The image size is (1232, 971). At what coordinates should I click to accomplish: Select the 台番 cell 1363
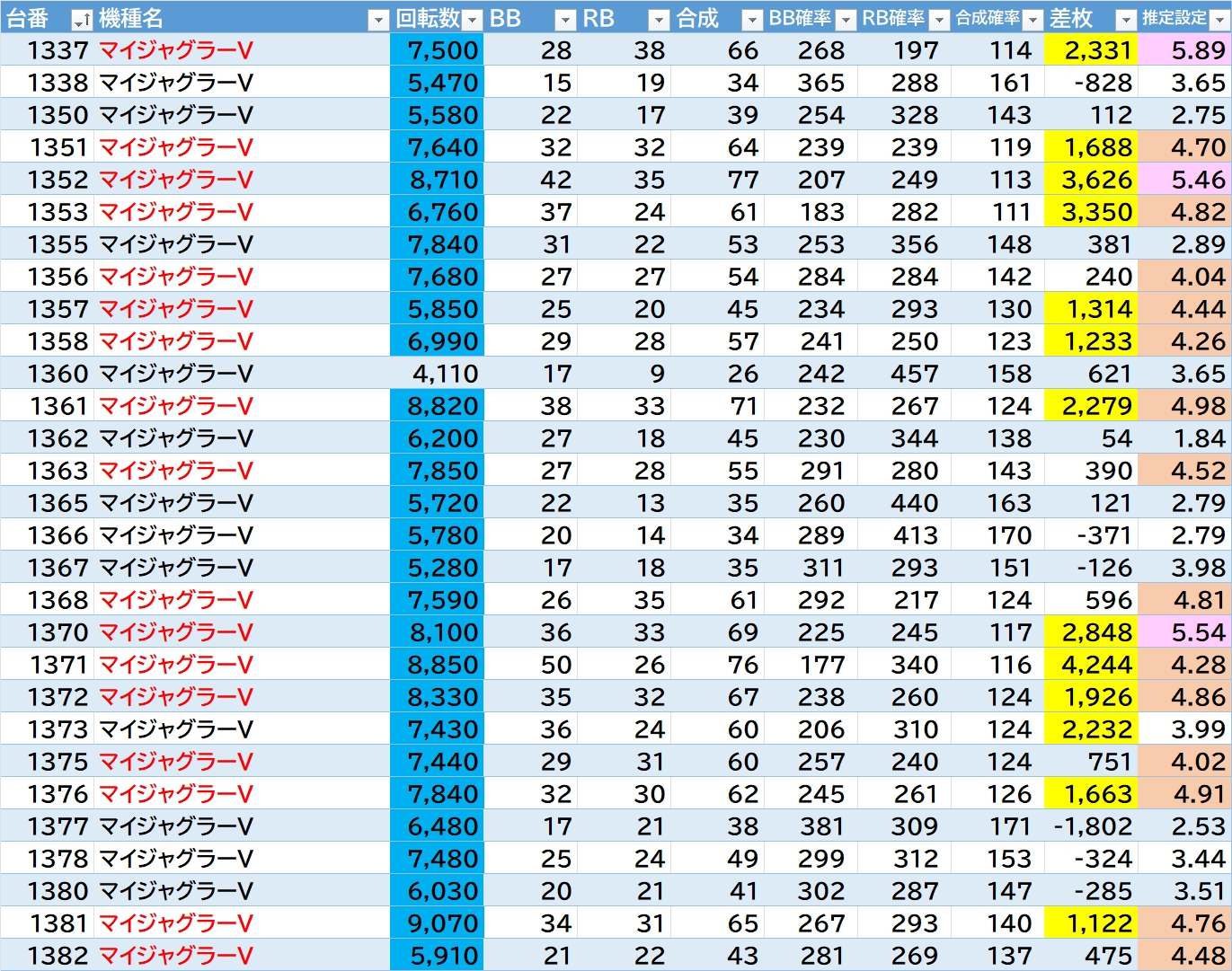coord(47,471)
